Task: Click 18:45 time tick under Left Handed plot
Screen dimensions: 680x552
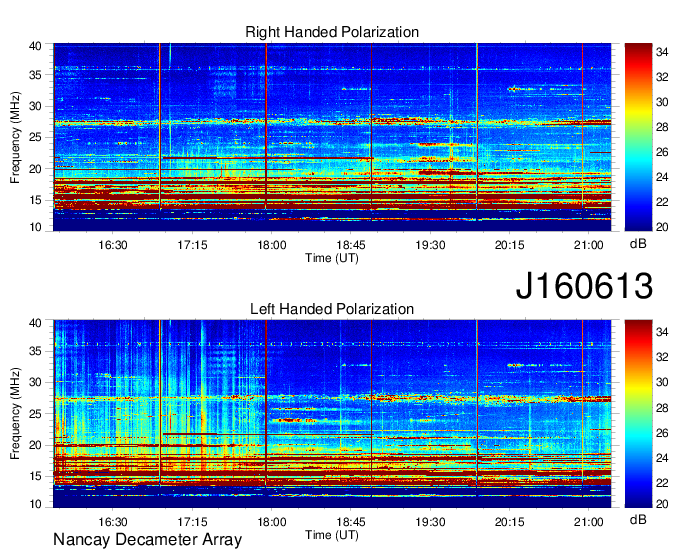Action: pos(351,522)
